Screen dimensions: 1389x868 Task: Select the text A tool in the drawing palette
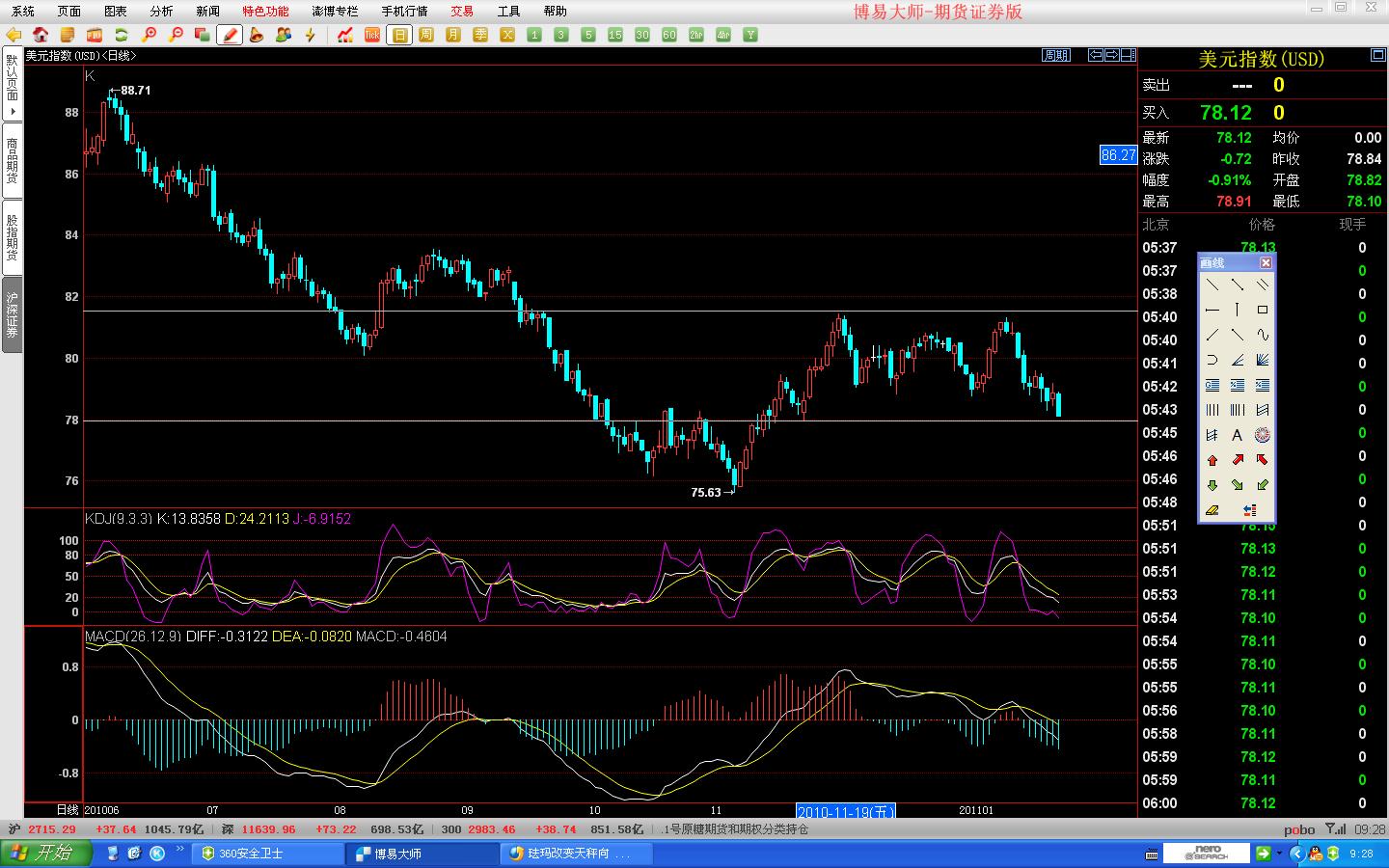[1237, 435]
